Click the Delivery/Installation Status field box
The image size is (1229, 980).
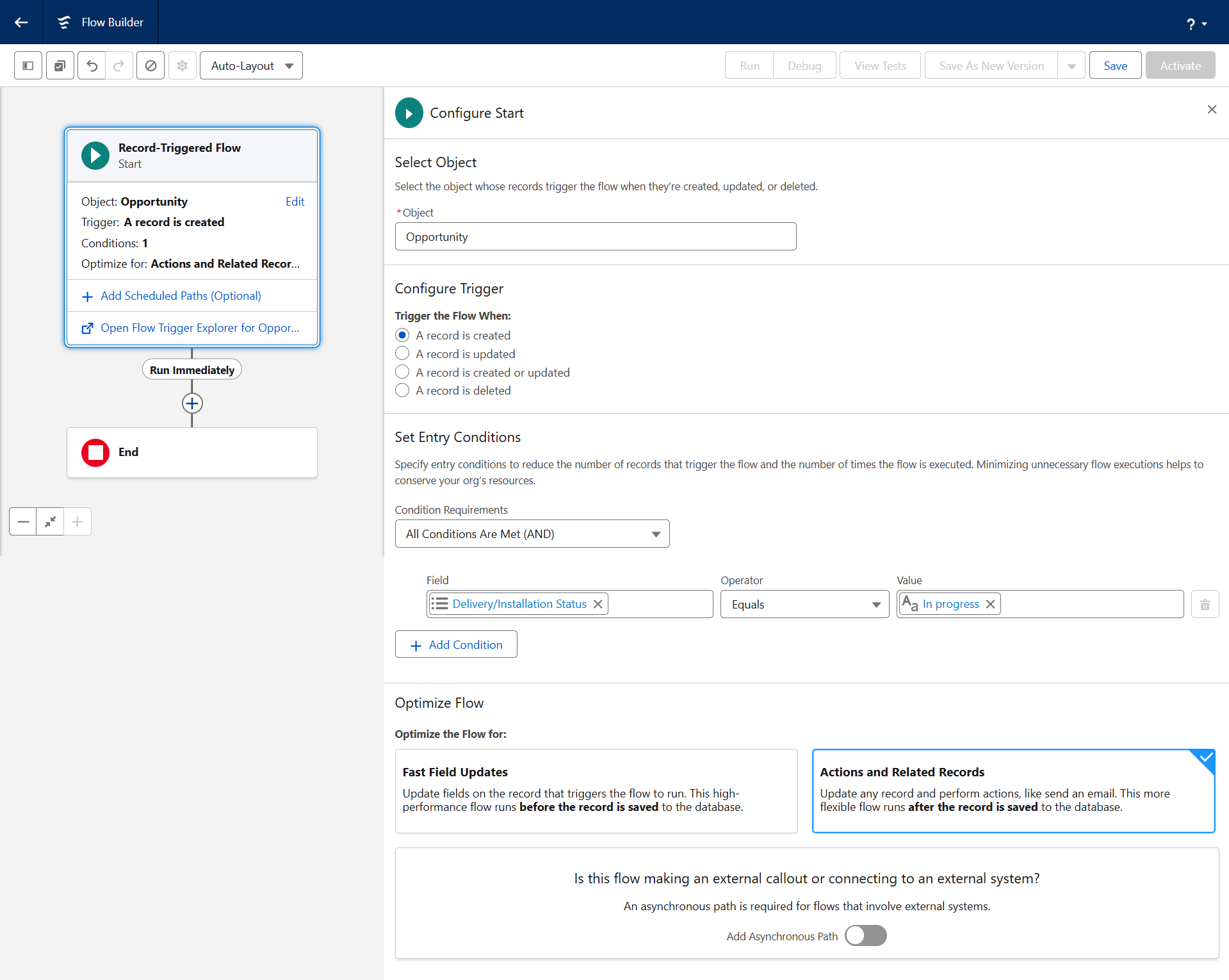click(569, 604)
